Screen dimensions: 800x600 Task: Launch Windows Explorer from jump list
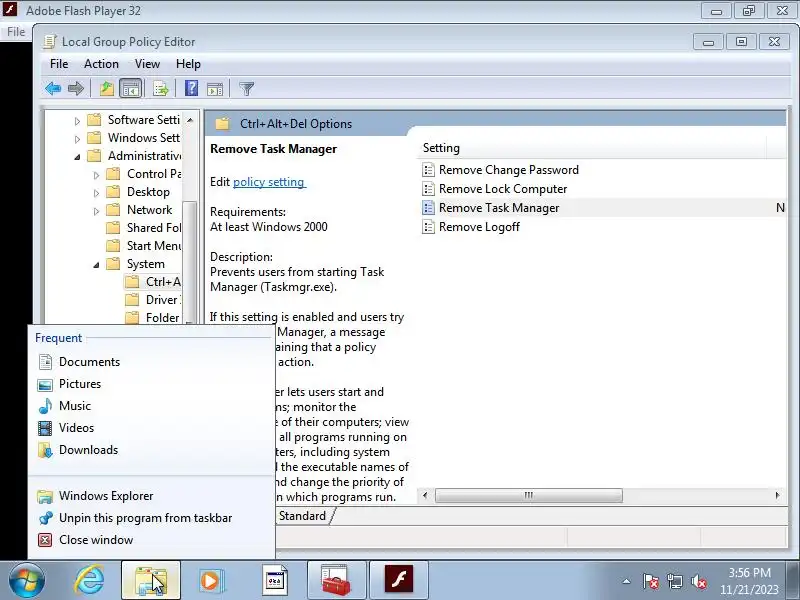[x=152, y=495]
